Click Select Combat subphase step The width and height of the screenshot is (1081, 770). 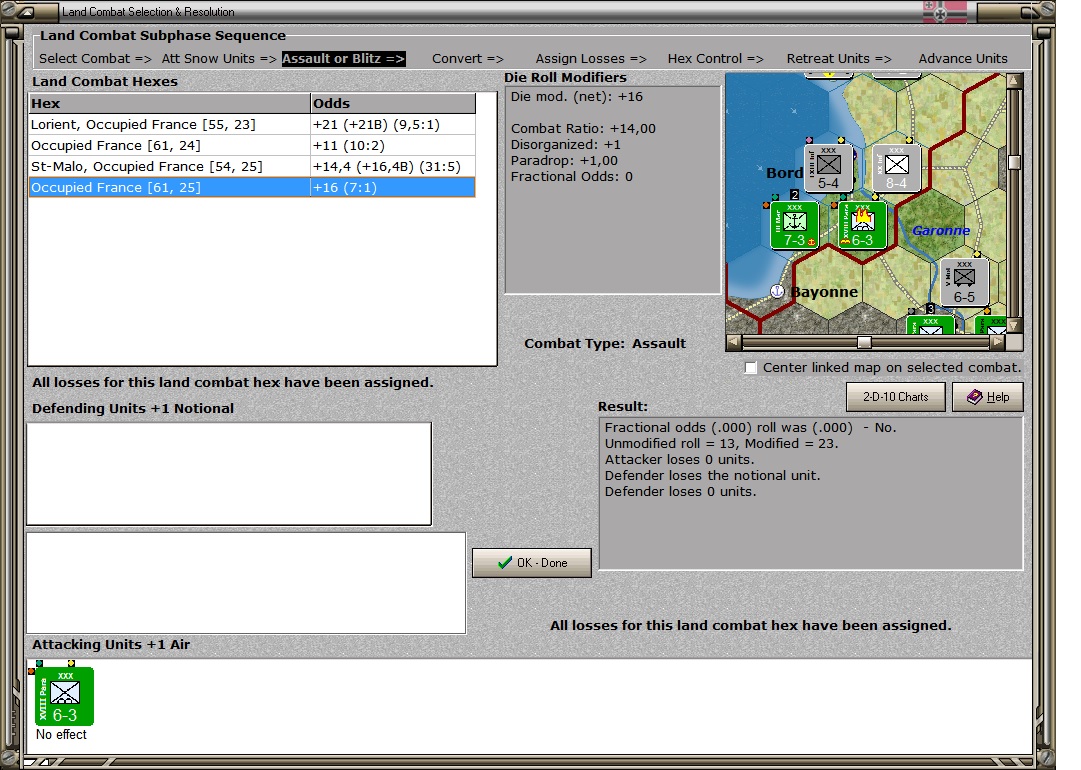pyautogui.click(x=95, y=59)
